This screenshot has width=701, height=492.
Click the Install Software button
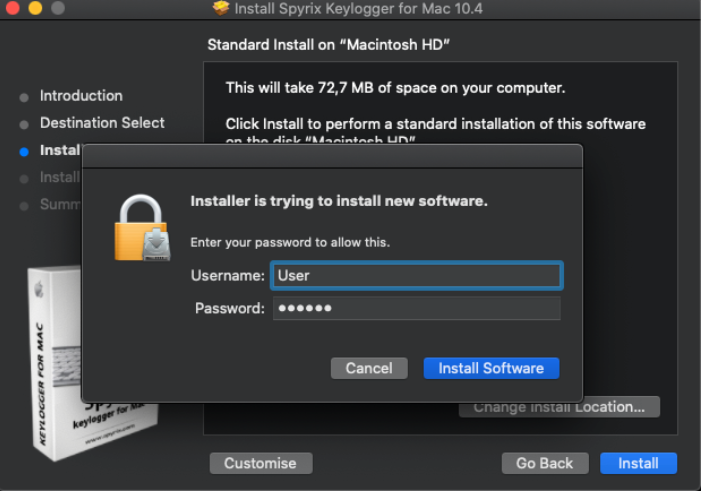(x=491, y=368)
